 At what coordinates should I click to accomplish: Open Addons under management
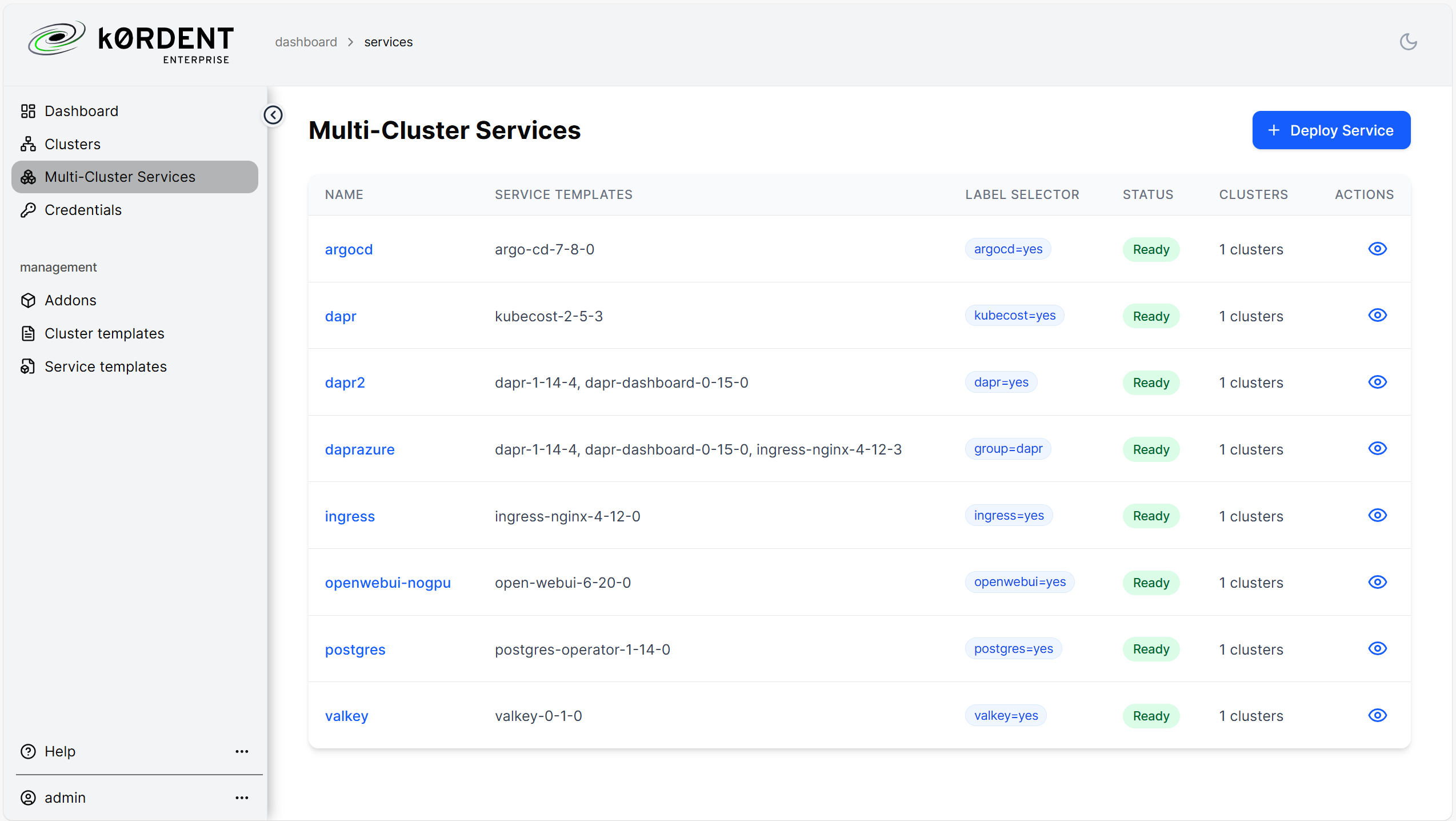[135, 300]
